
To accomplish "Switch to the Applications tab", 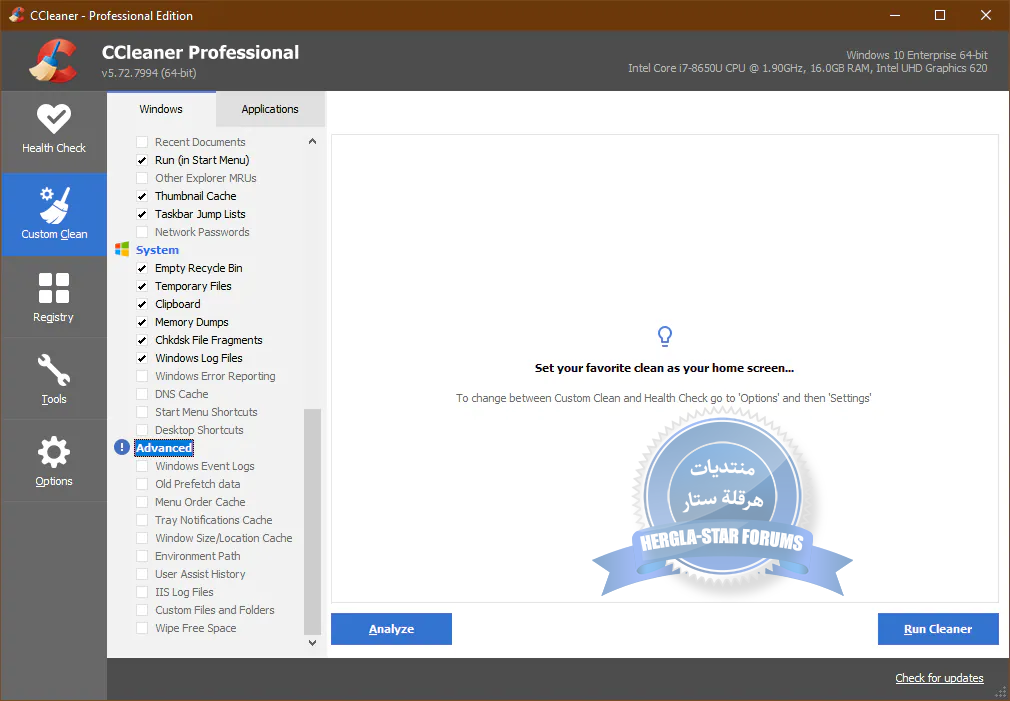I will [x=270, y=109].
